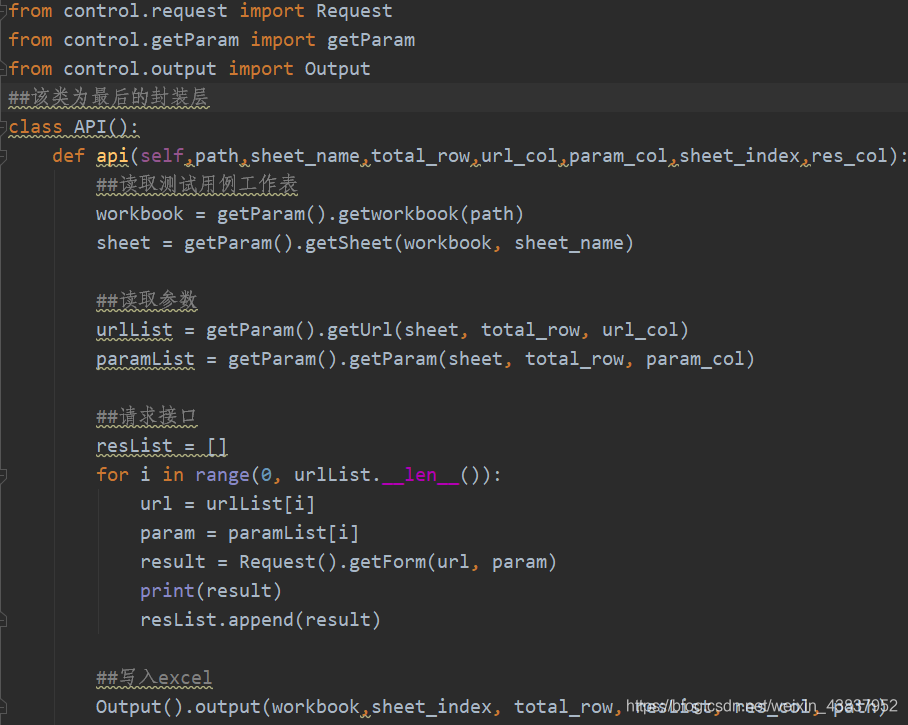Click 'getworkbook' method call on workbook line

[x=398, y=214]
